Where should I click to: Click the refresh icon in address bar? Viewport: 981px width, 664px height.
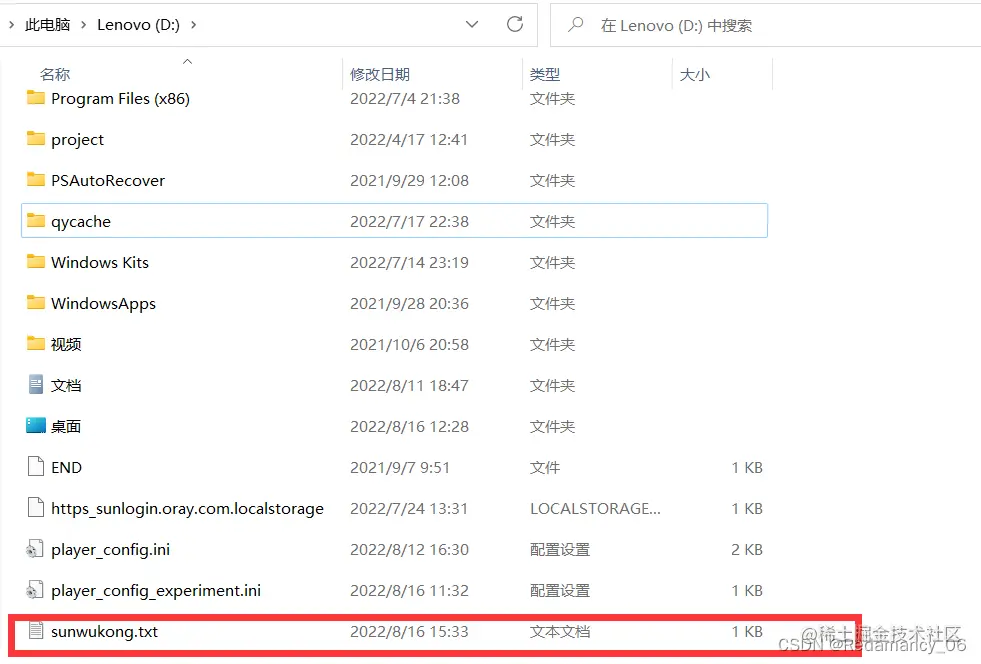click(514, 25)
